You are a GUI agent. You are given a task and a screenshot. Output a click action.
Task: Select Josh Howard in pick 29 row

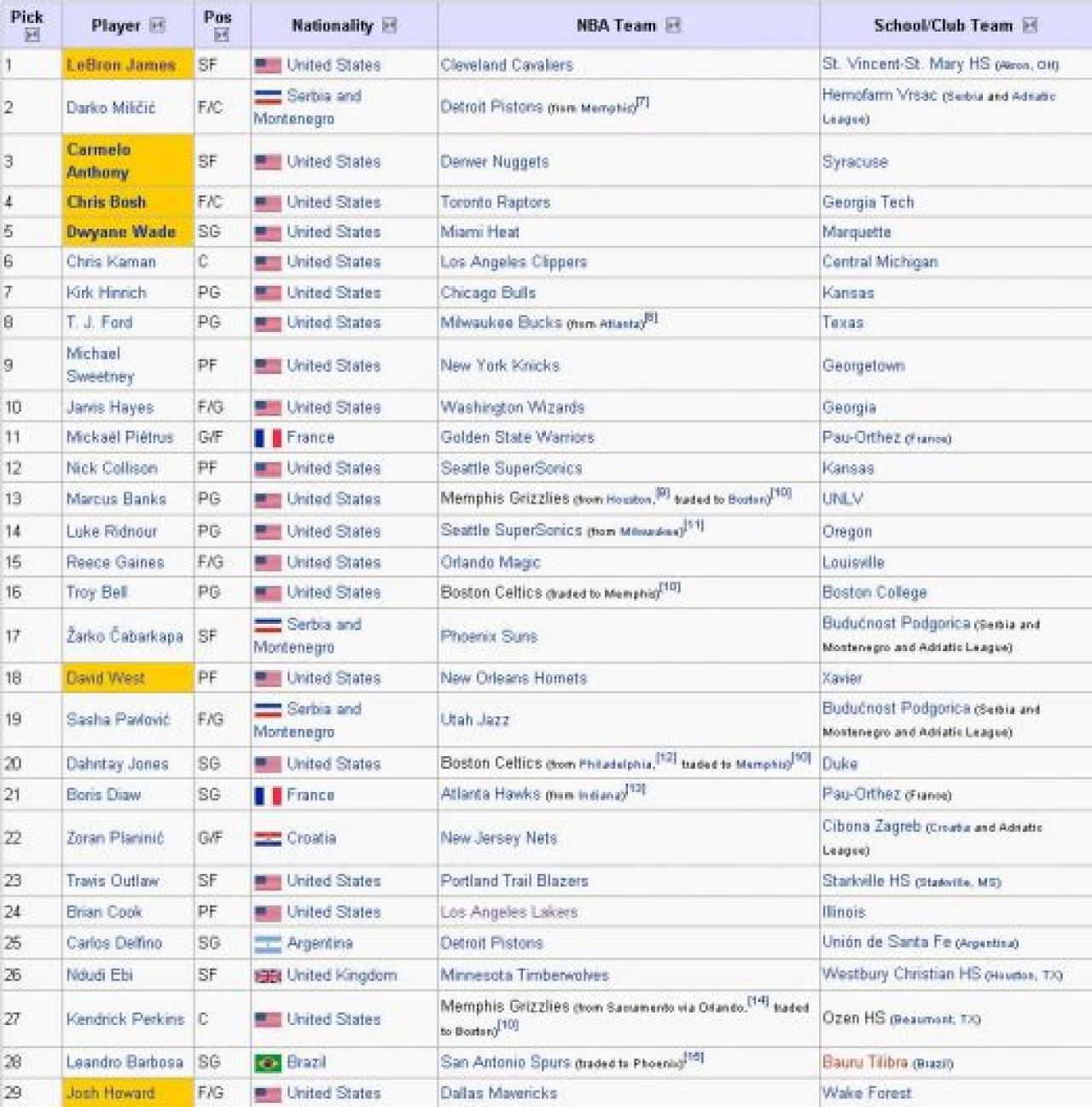111,1093
